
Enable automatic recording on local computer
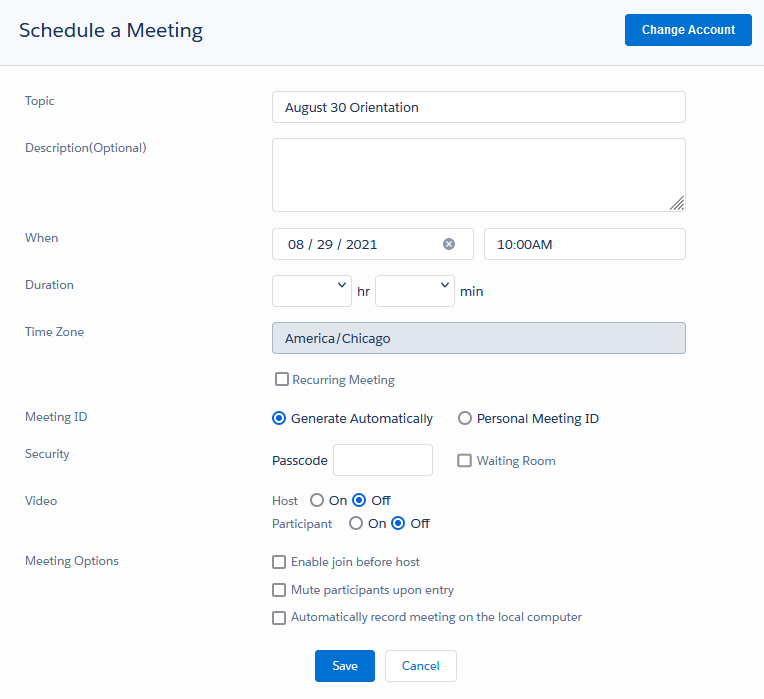pos(279,618)
